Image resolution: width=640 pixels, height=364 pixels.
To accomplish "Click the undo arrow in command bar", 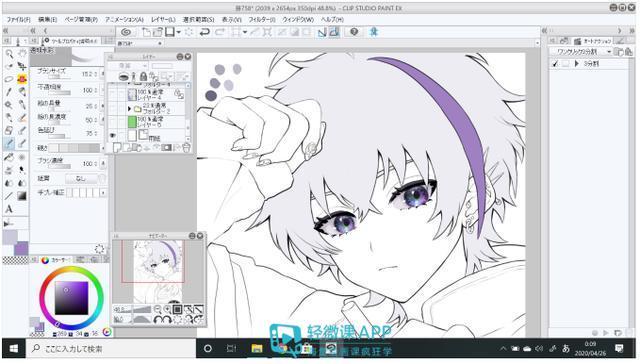I will (204, 32).
